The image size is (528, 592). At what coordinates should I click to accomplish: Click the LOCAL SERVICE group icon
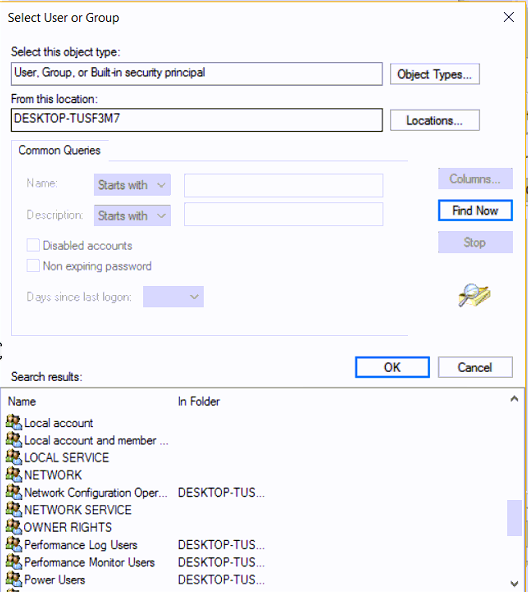tap(14, 457)
